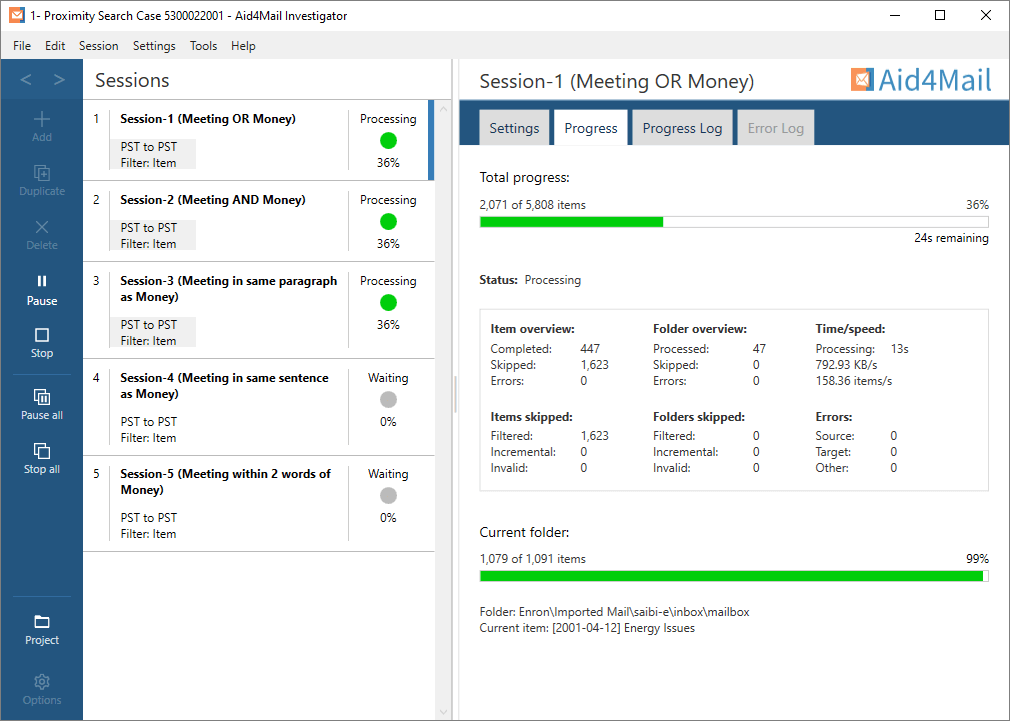Click '2,071 of 5,808 items' text

coord(533,205)
